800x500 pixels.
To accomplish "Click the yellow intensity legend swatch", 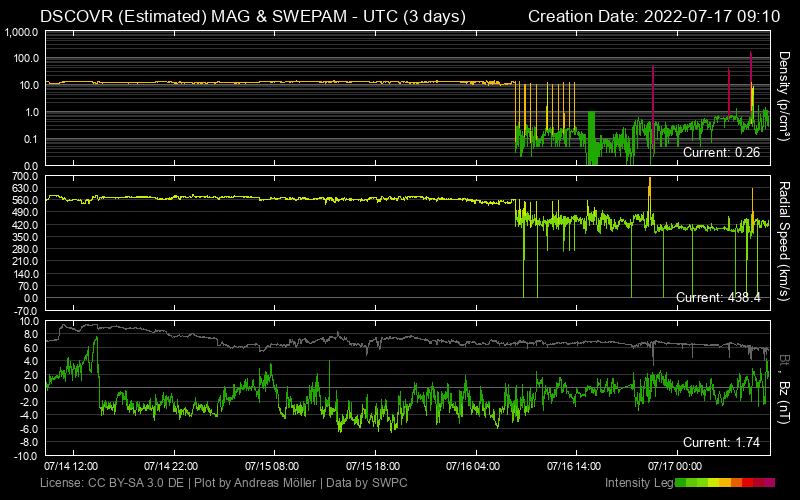I will click(x=714, y=483).
